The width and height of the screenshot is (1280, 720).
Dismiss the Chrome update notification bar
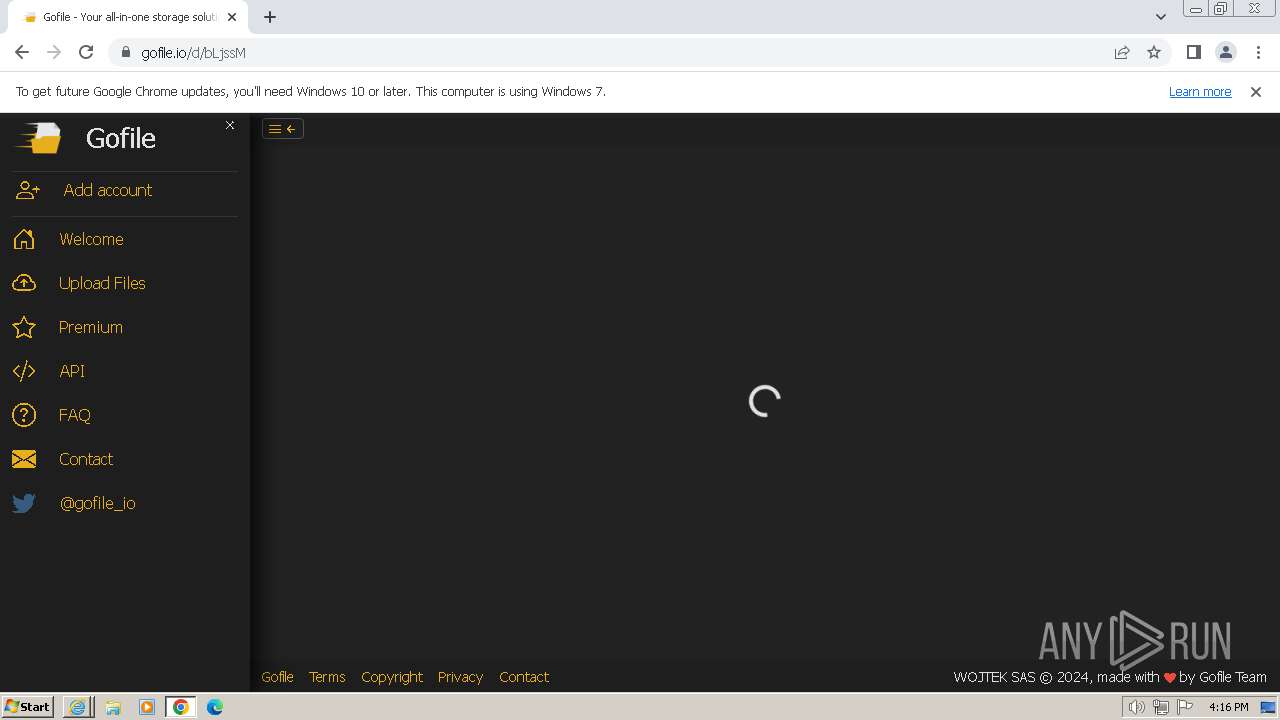pyautogui.click(x=1256, y=91)
